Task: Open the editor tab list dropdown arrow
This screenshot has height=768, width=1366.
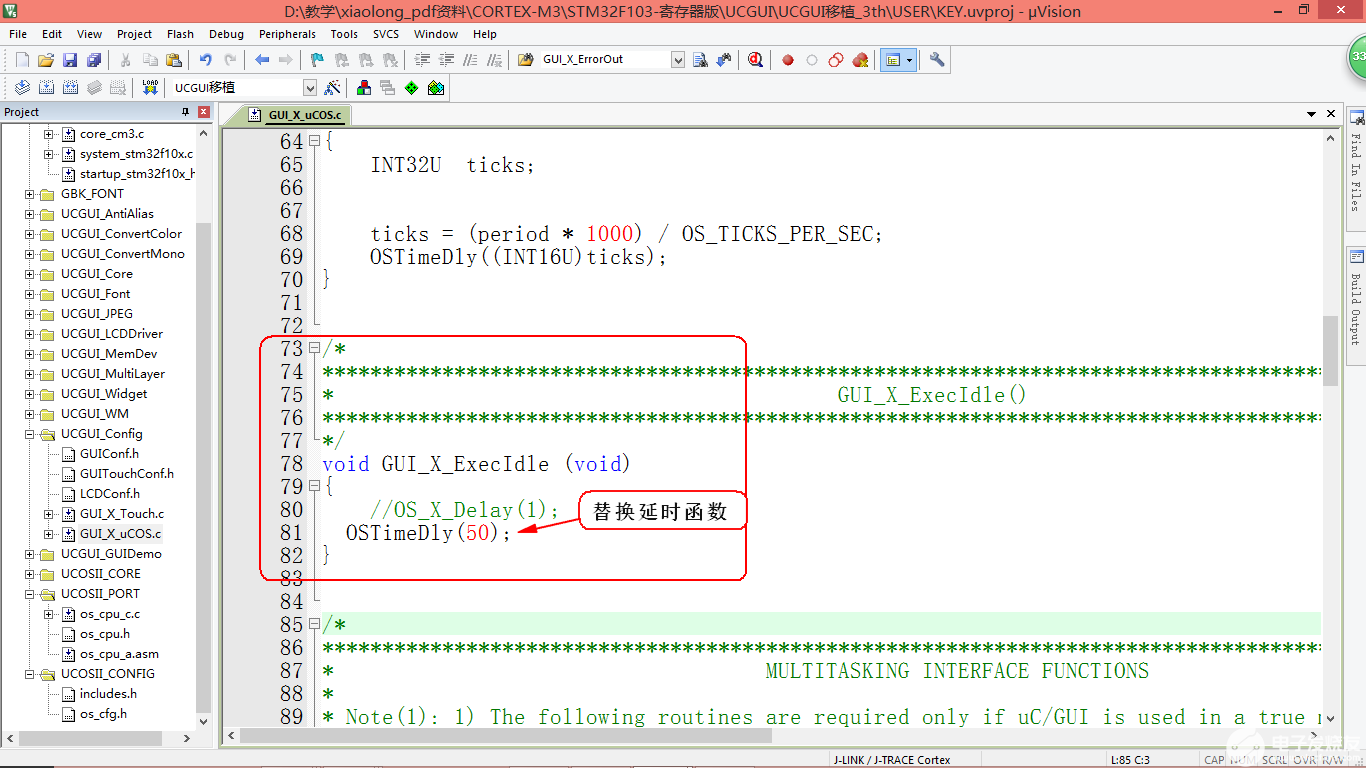Action: tap(1312, 114)
